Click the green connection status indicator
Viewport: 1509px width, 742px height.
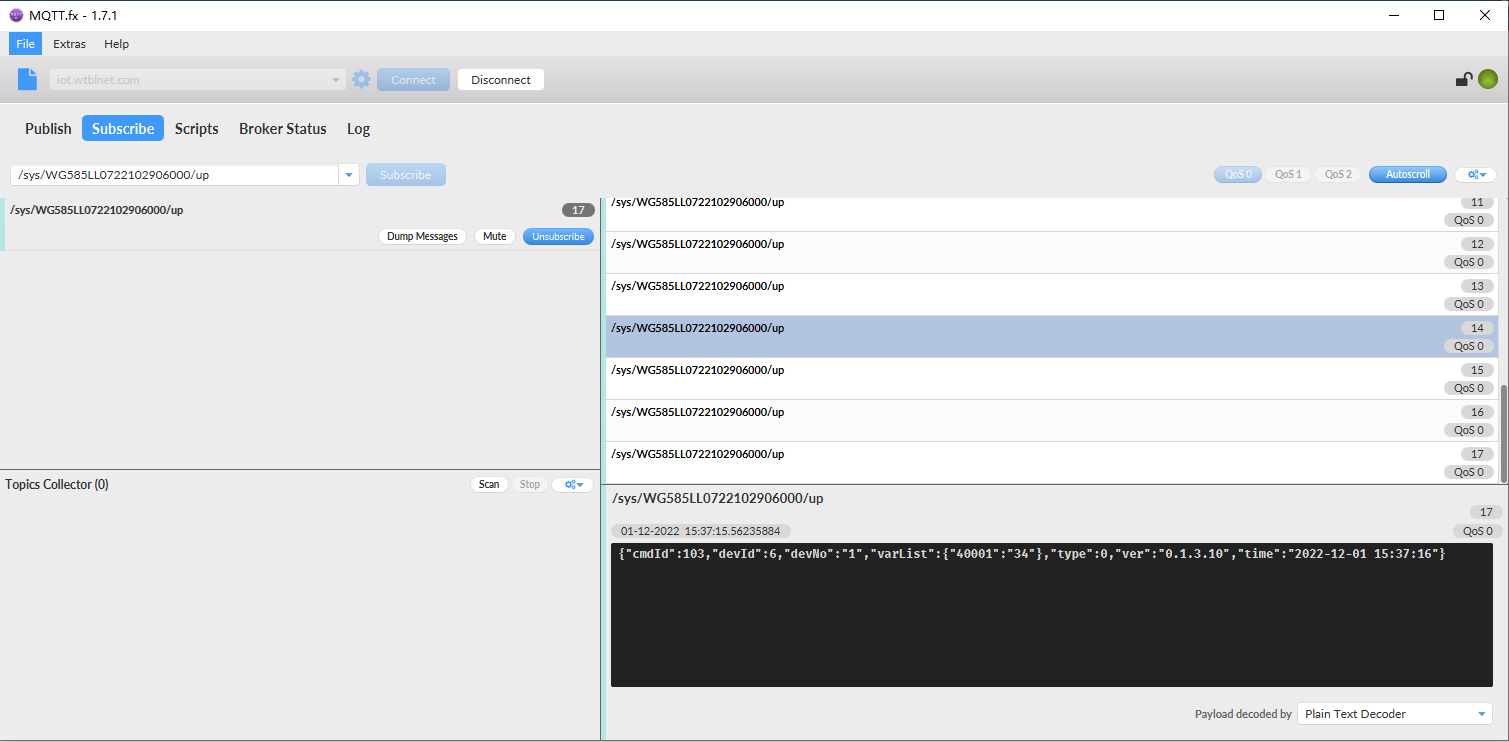1488,80
